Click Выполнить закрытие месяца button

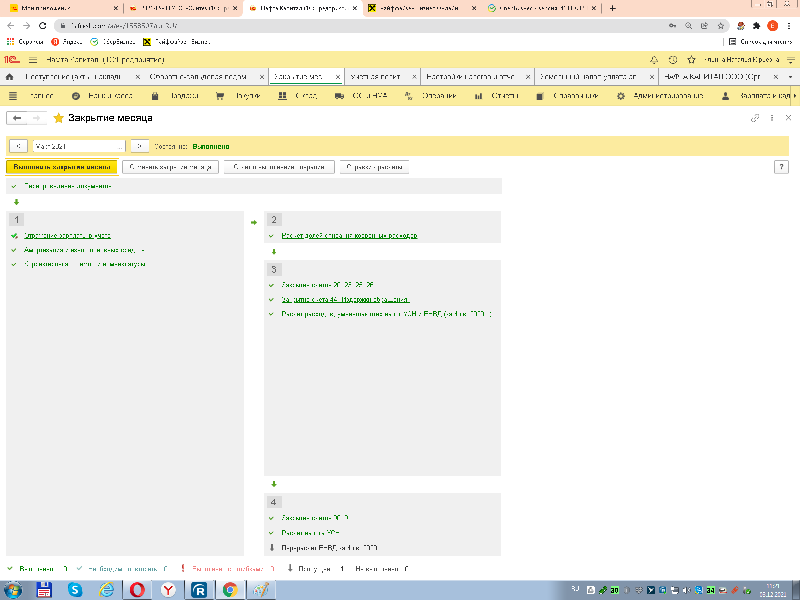pyautogui.click(x=62, y=167)
